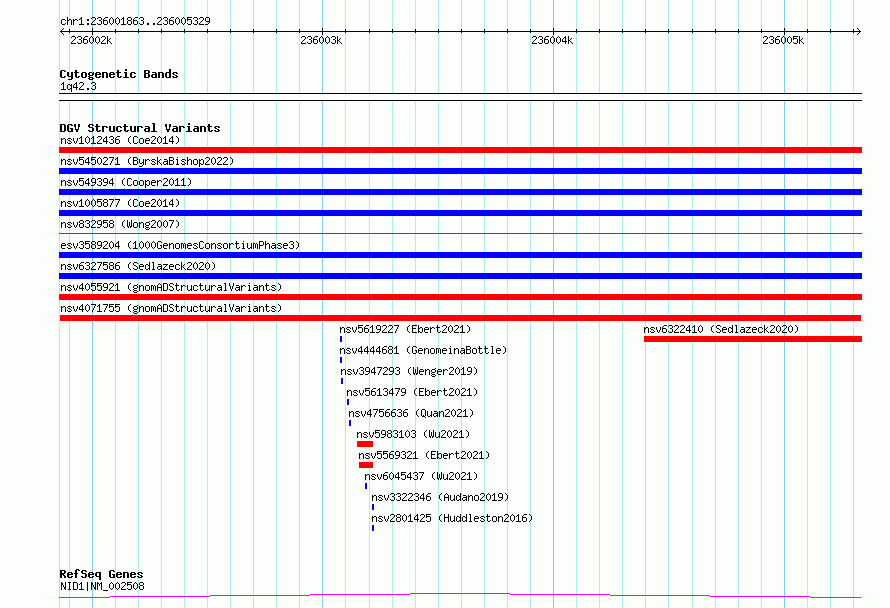Click the DGV Structural Variants track title
Viewport: 890px width, 608px height.
point(140,128)
